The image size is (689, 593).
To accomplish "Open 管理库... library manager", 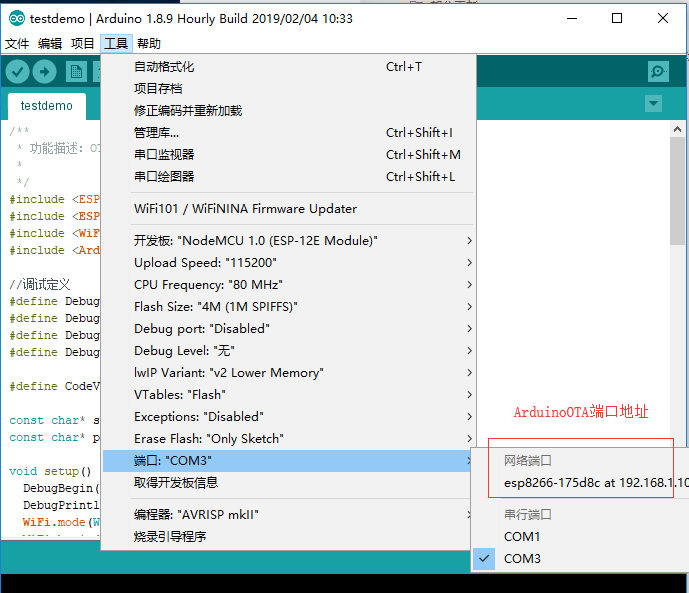I will (x=288, y=133).
